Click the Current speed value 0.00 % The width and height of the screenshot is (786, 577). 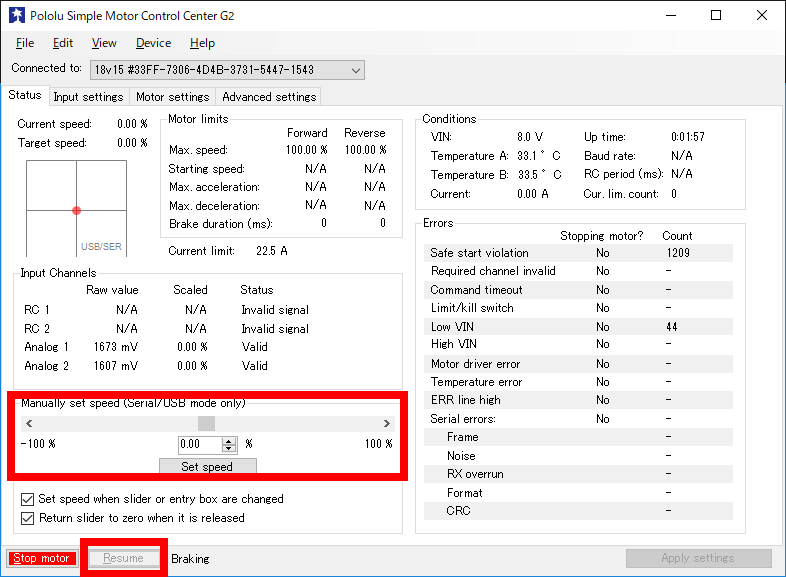tap(132, 124)
